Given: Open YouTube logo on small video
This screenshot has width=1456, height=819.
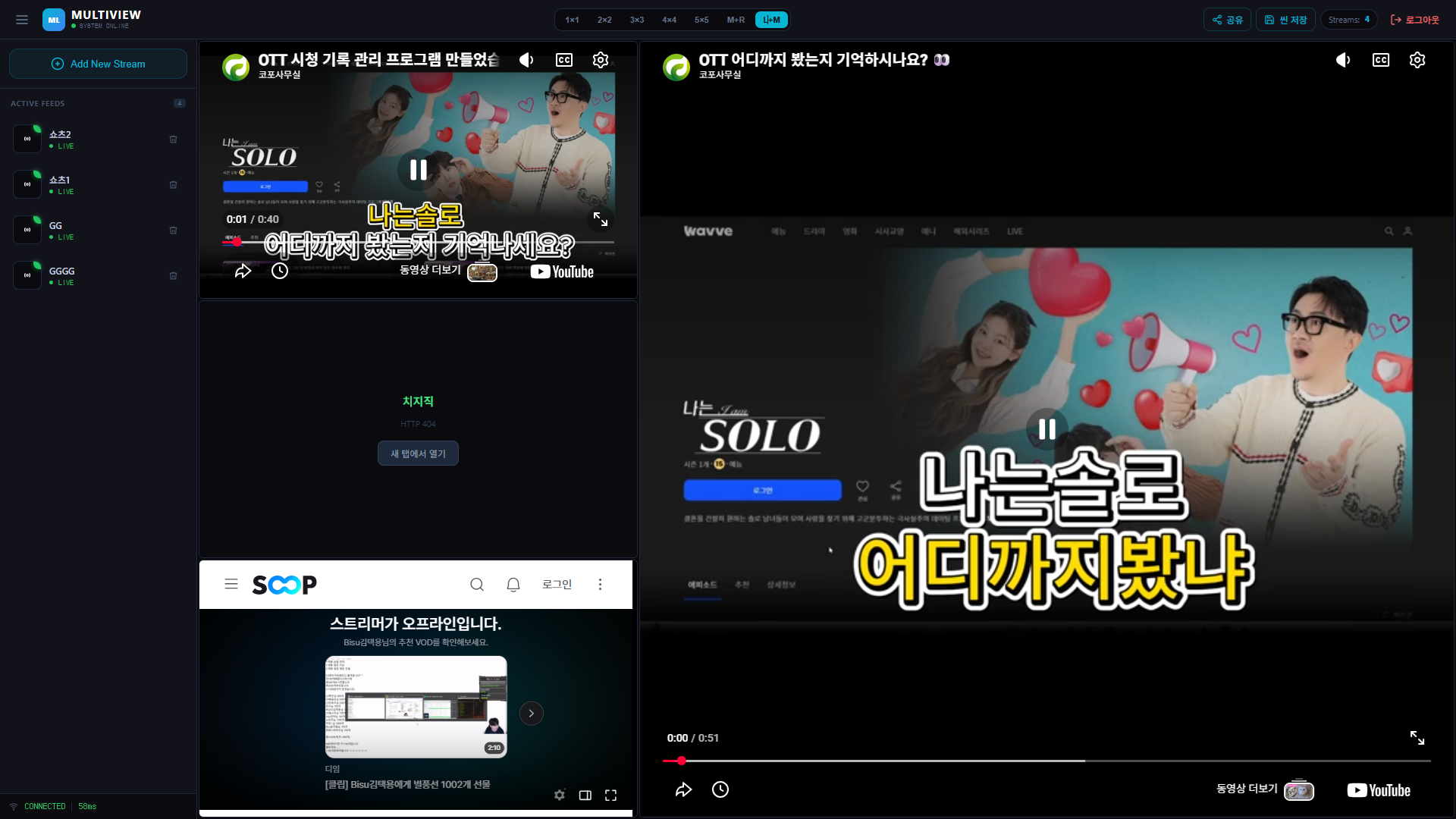Looking at the screenshot, I should (562, 271).
